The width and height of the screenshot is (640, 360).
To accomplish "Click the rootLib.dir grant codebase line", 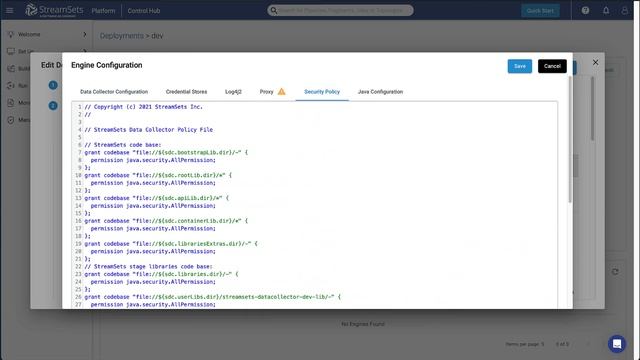I will tap(158, 175).
